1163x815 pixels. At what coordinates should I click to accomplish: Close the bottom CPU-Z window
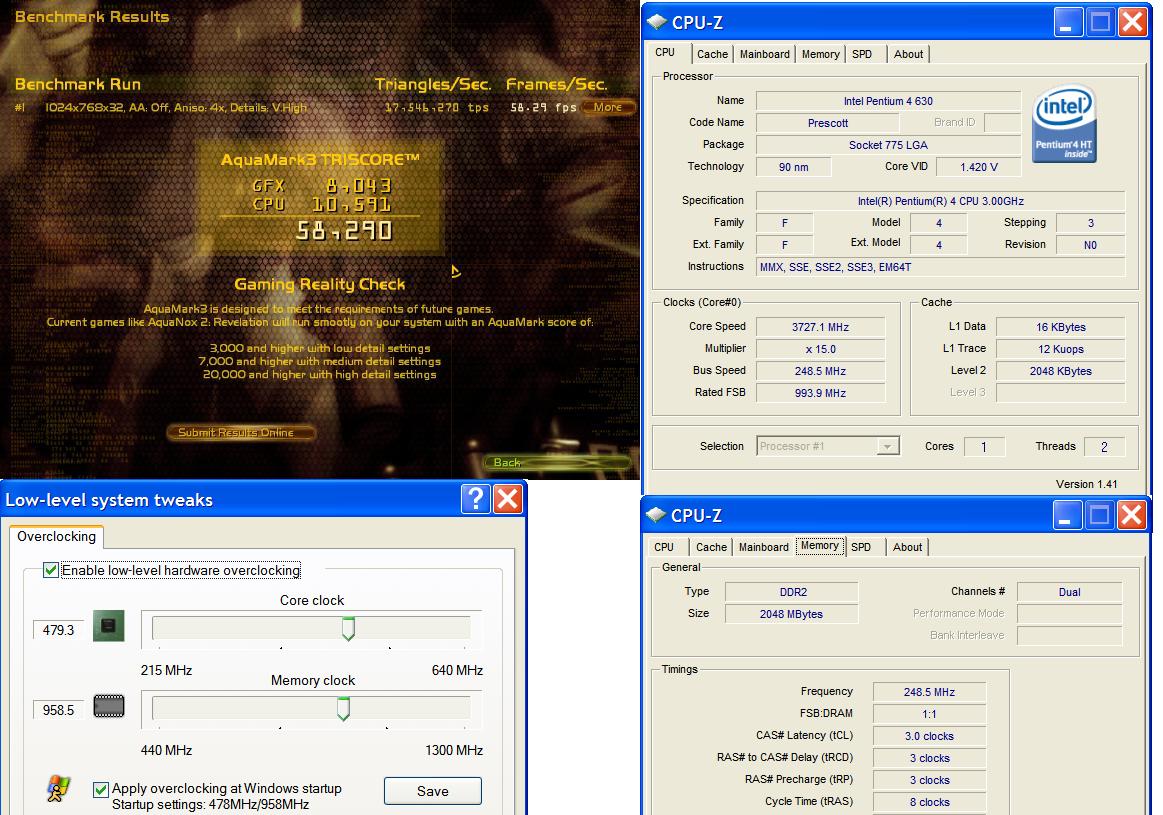1132,515
